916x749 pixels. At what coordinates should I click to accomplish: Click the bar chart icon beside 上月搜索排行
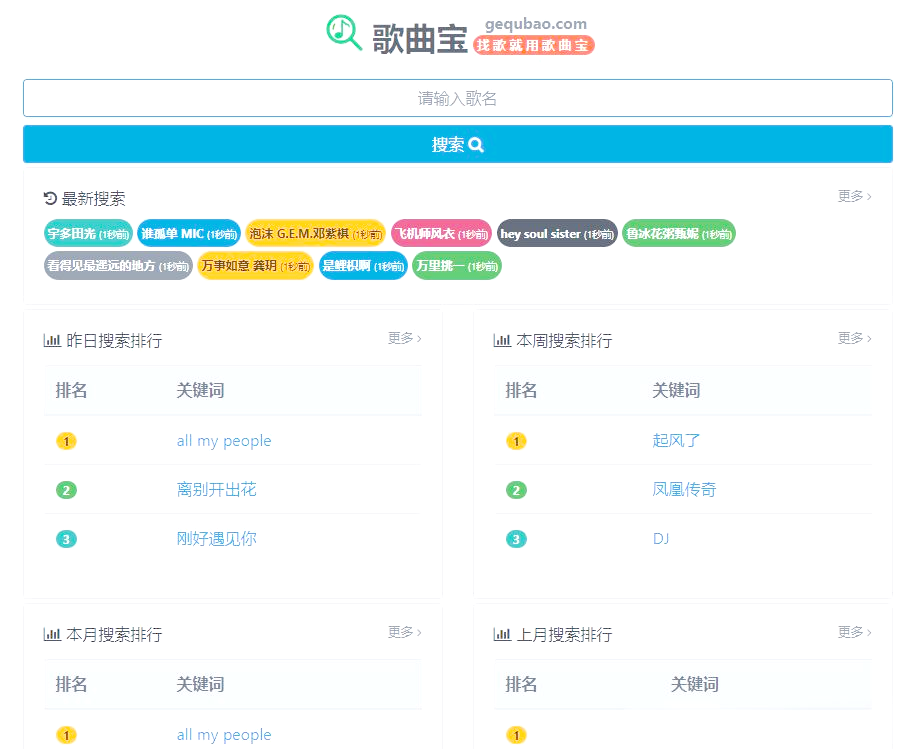502,633
